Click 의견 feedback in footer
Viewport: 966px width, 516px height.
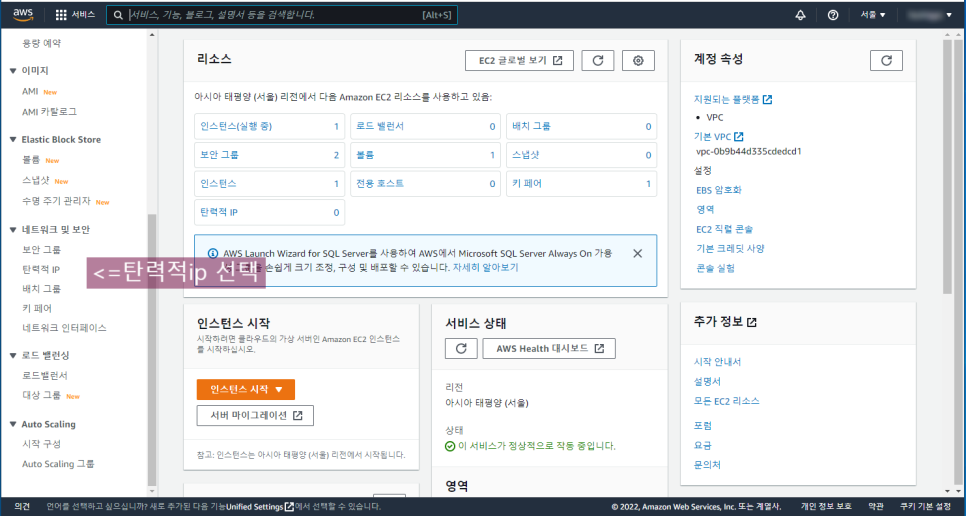tap(22, 507)
